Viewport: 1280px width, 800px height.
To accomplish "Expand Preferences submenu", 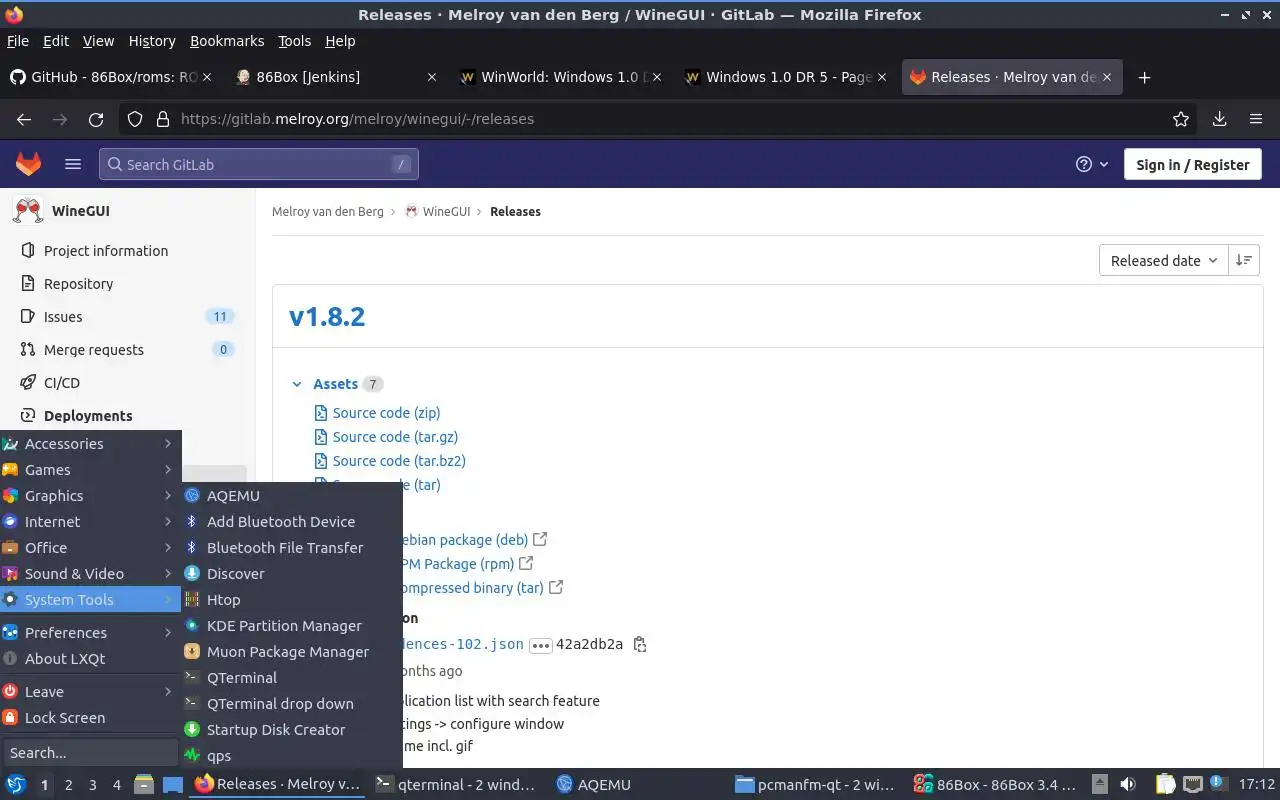I will tap(90, 633).
